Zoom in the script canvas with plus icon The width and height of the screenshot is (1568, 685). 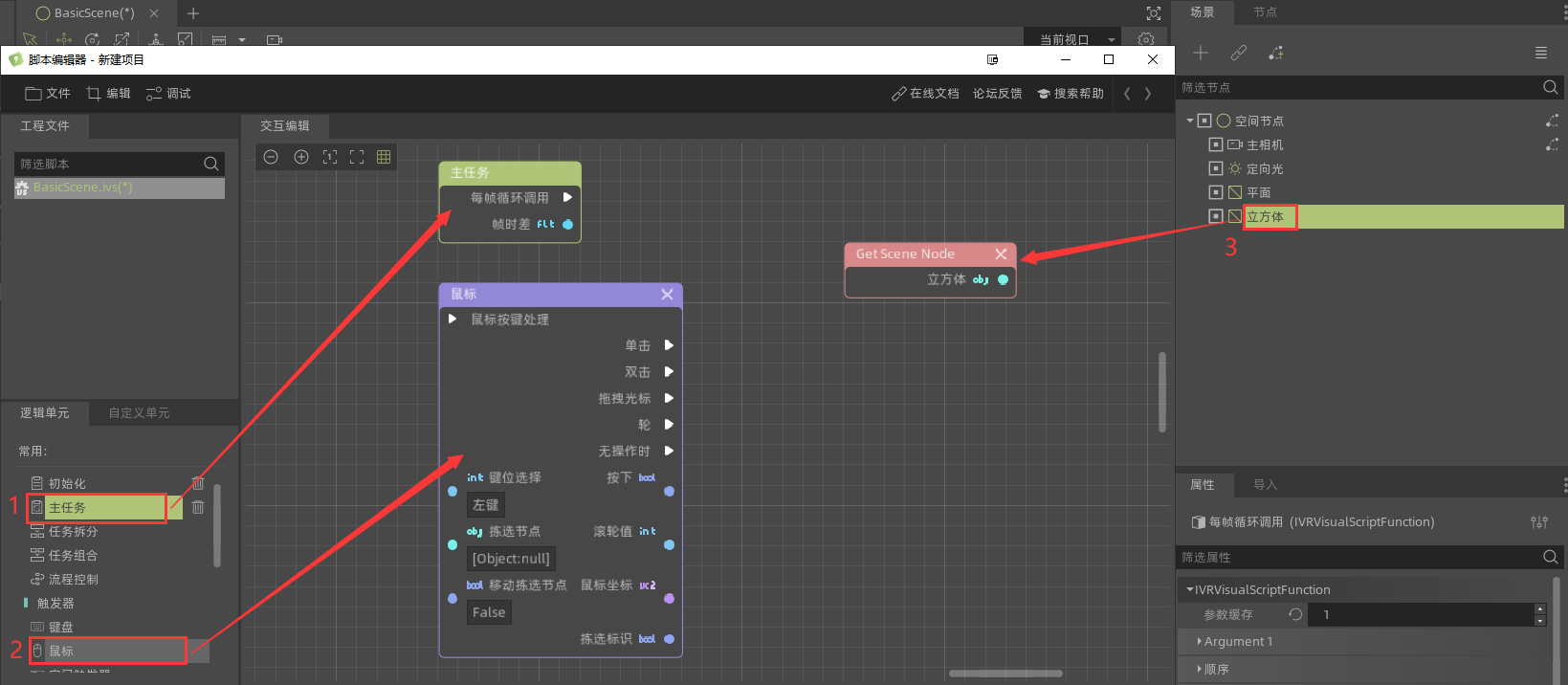301,157
